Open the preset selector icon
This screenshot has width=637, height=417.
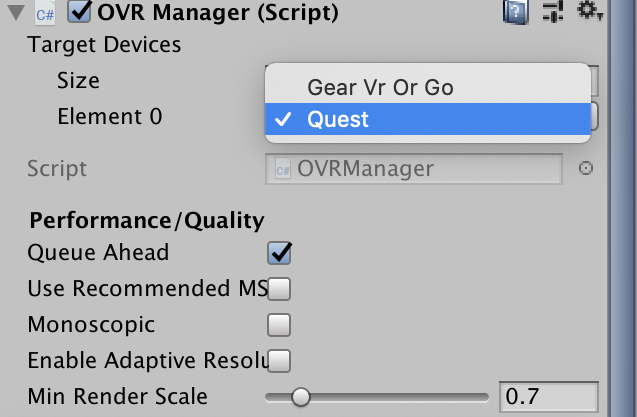coord(552,12)
